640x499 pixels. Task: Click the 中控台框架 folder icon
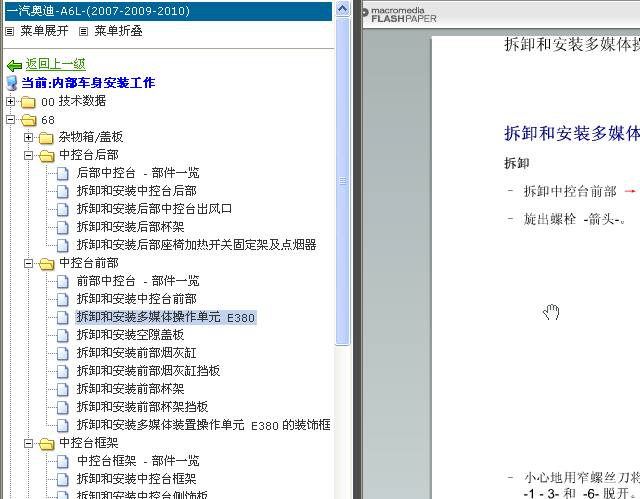tap(47, 444)
